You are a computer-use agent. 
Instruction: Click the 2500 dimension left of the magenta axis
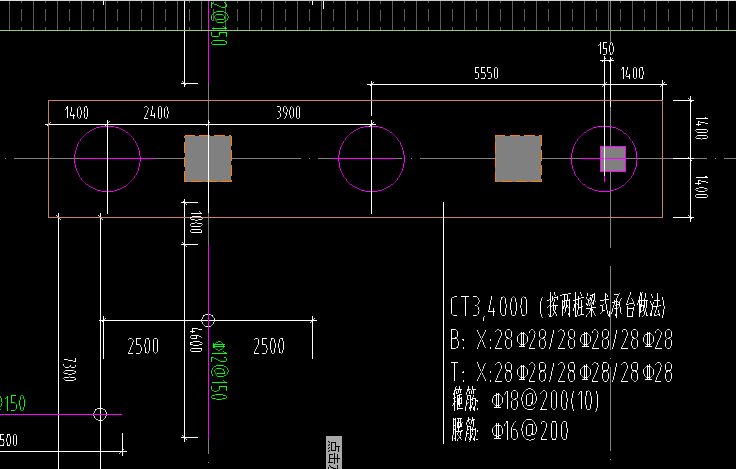coord(143,346)
